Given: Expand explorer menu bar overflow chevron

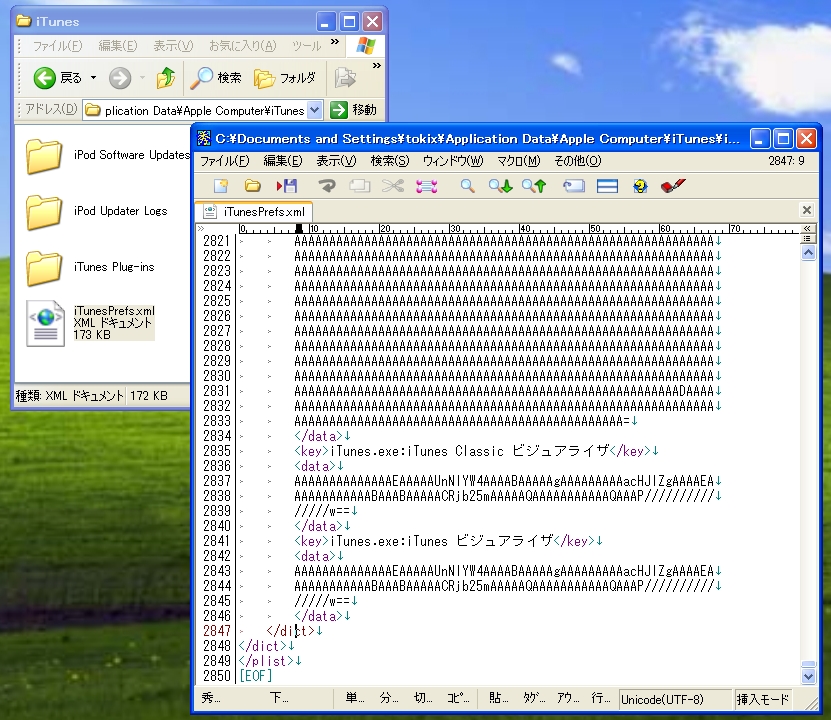Looking at the screenshot, I should (335, 41).
